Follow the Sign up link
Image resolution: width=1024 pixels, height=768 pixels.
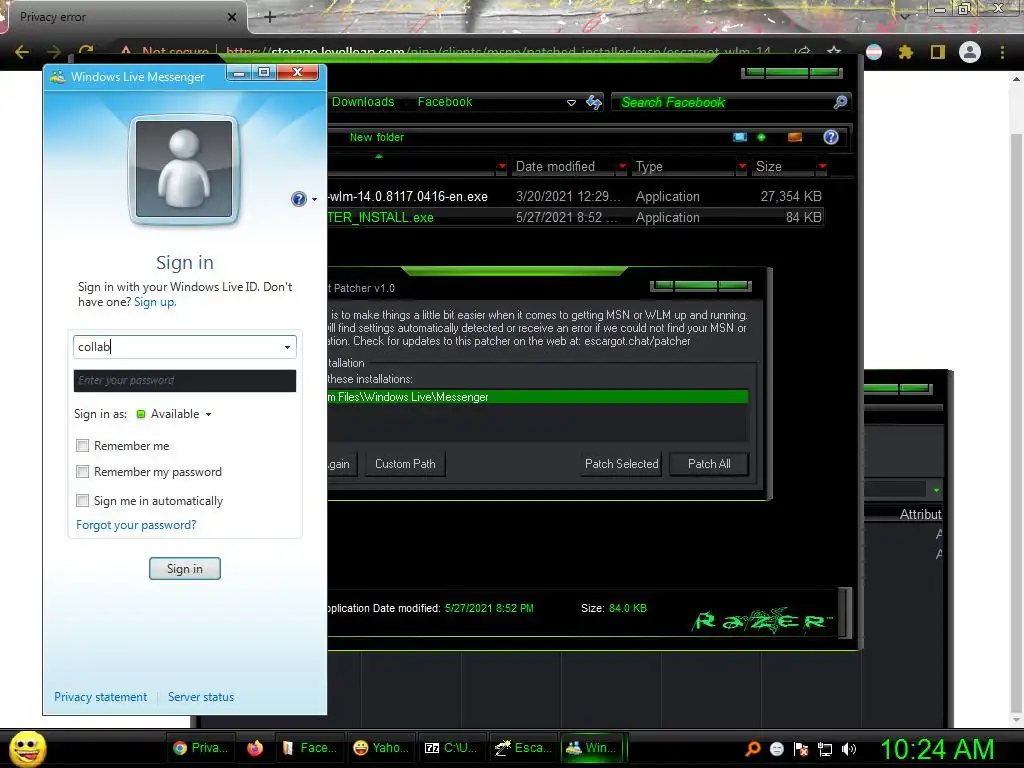[x=155, y=302]
